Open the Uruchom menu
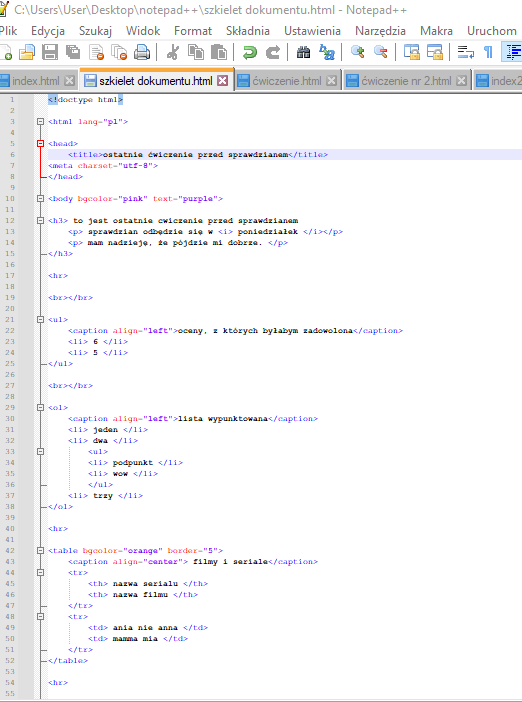The width and height of the screenshot is (522, 702). coord(492,31)
